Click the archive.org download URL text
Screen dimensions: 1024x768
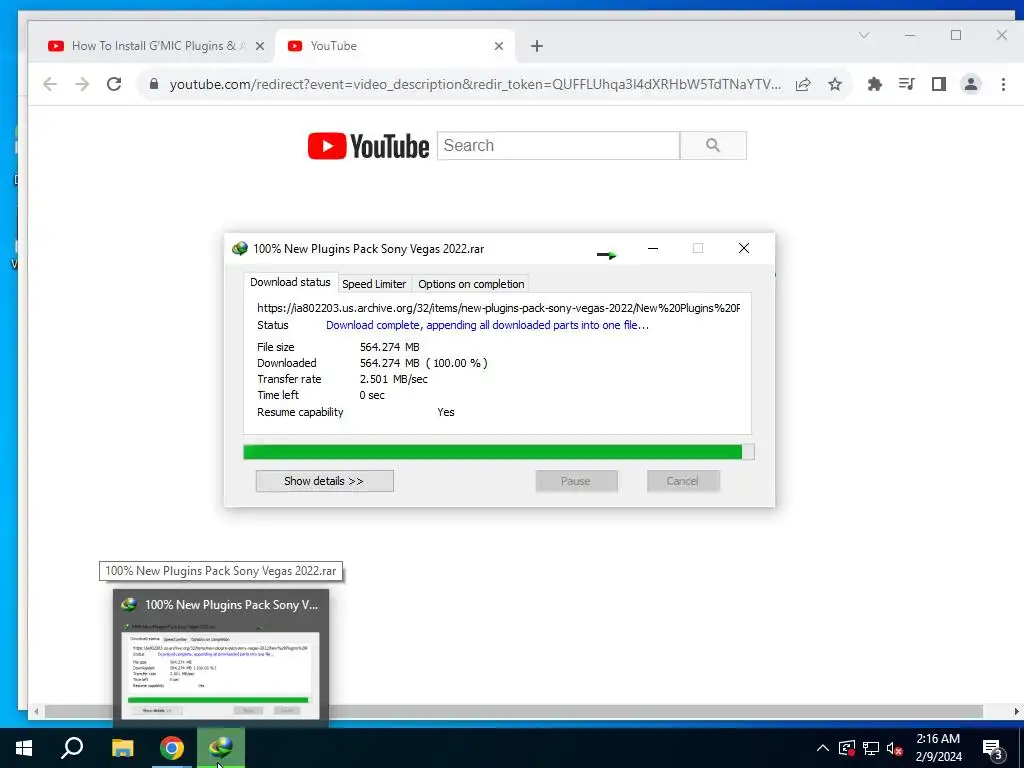pos(498,308)
